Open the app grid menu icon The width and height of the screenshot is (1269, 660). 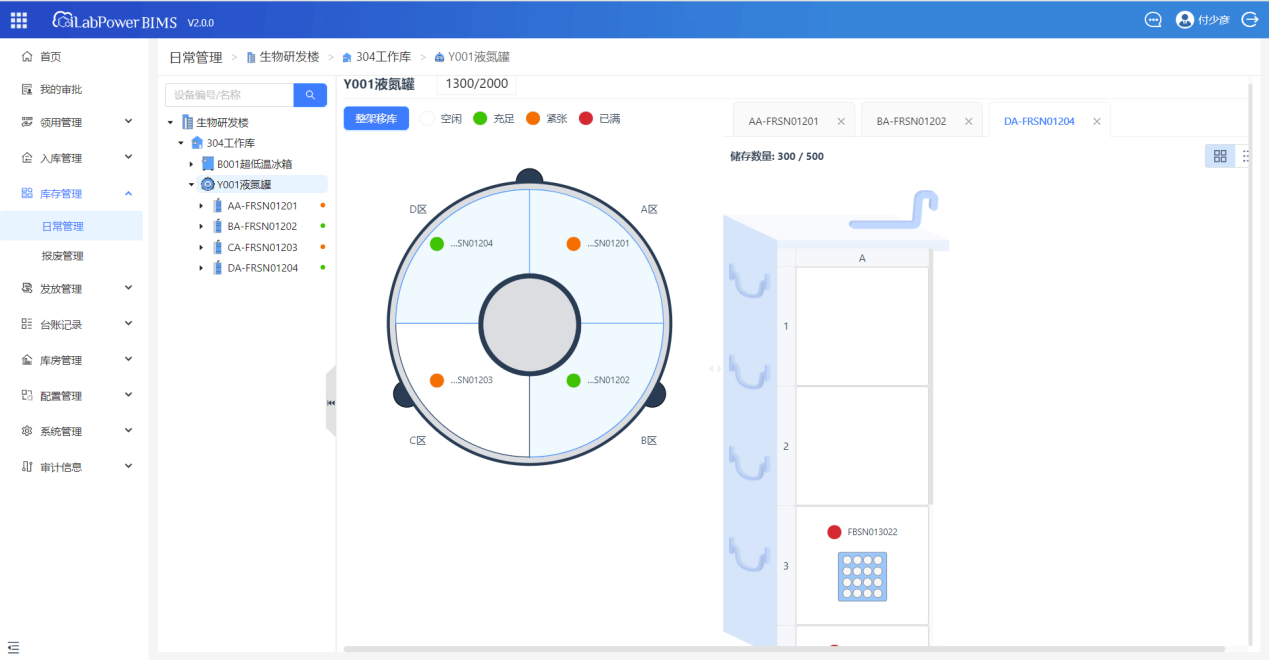[19, 20]
